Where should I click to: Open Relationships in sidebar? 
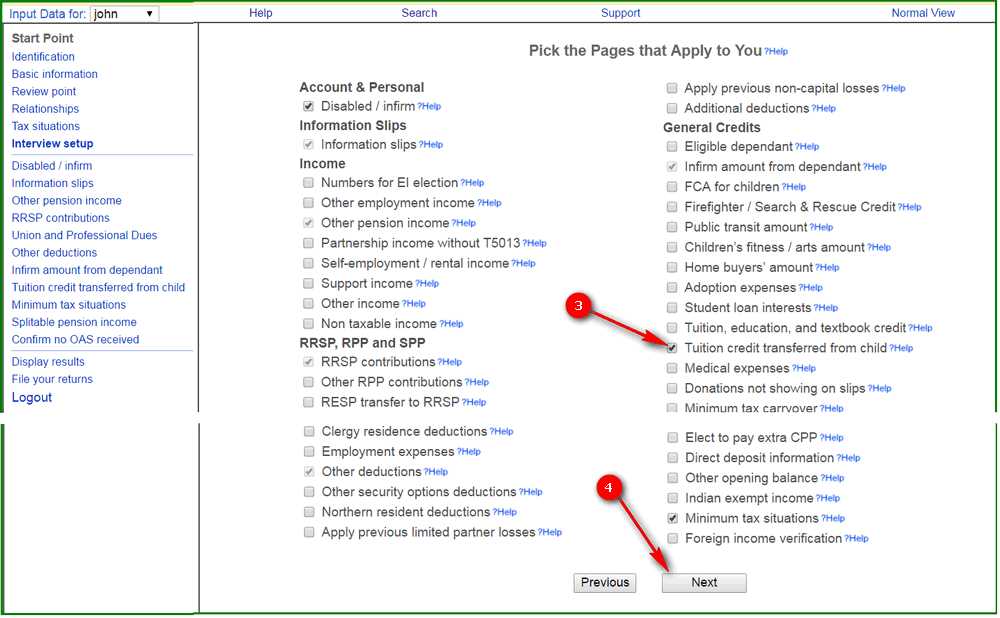pyautogui.click(x=45, y=108)
